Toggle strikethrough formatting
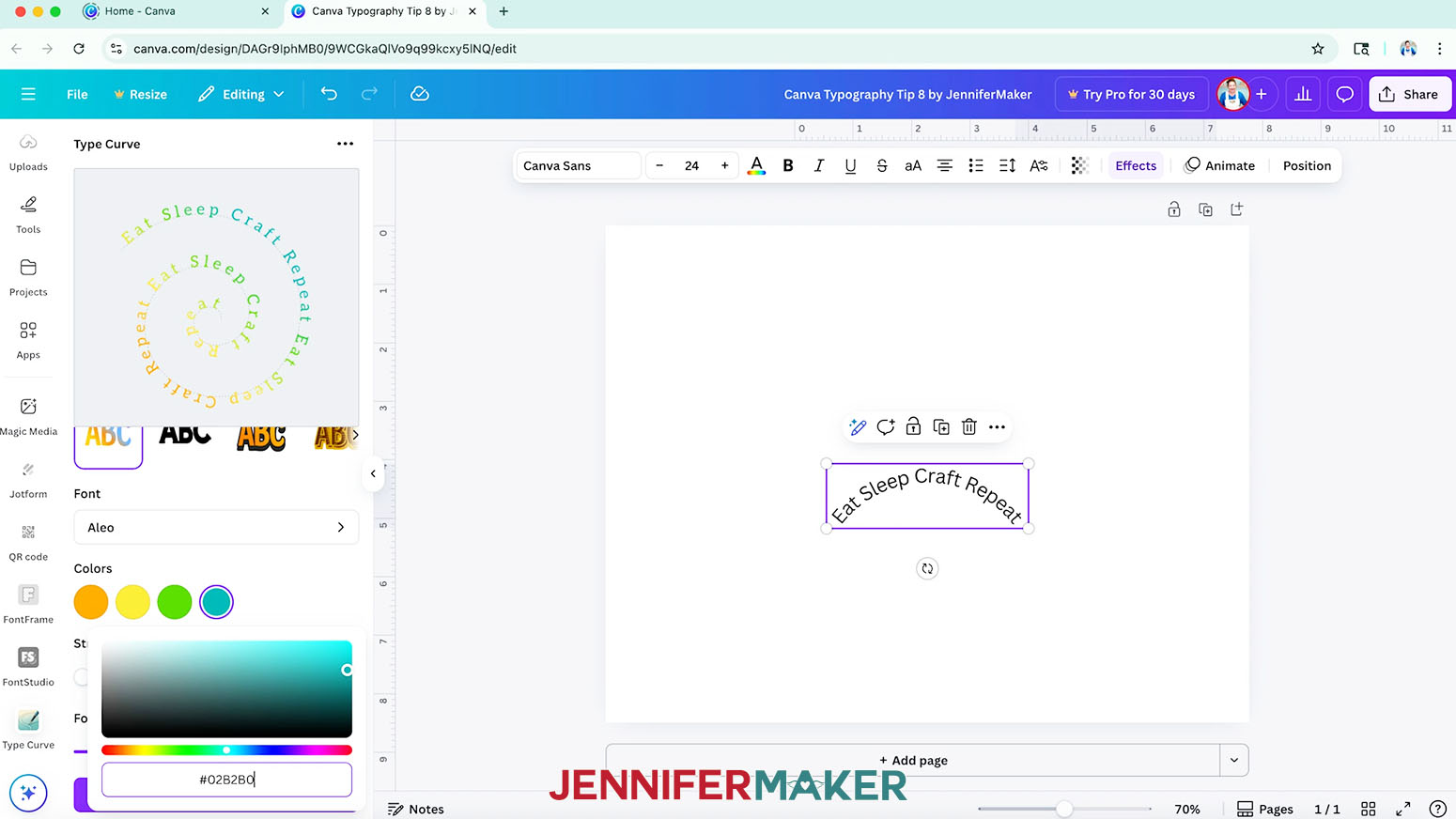 tap(881, 165)
